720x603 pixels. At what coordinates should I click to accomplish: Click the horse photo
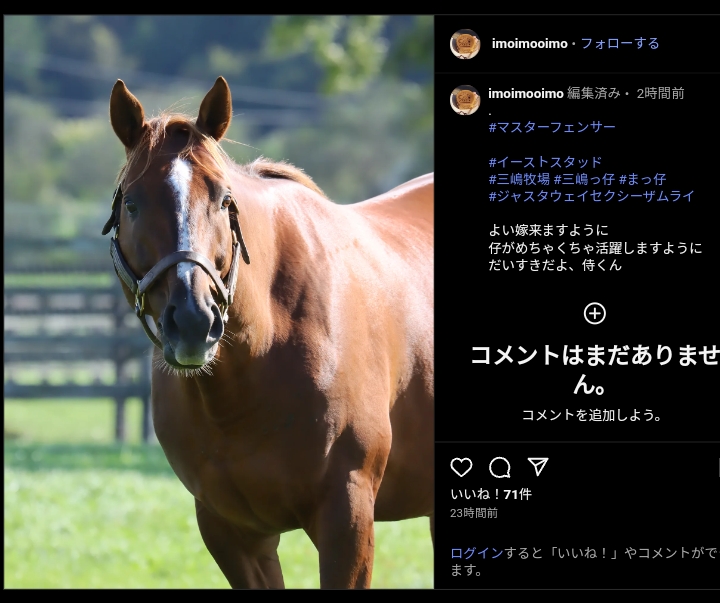tap(219, 302)
